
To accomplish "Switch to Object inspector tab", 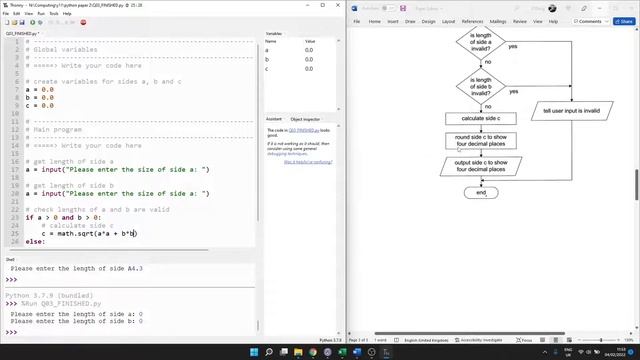I will [x=305, y=119].
